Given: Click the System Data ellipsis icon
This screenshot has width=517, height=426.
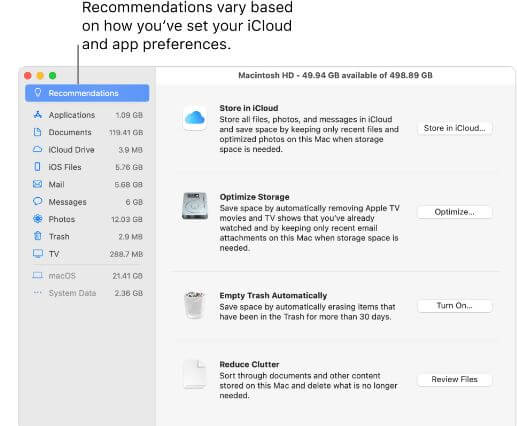Looking at the screenshot, I should (38, 293).
